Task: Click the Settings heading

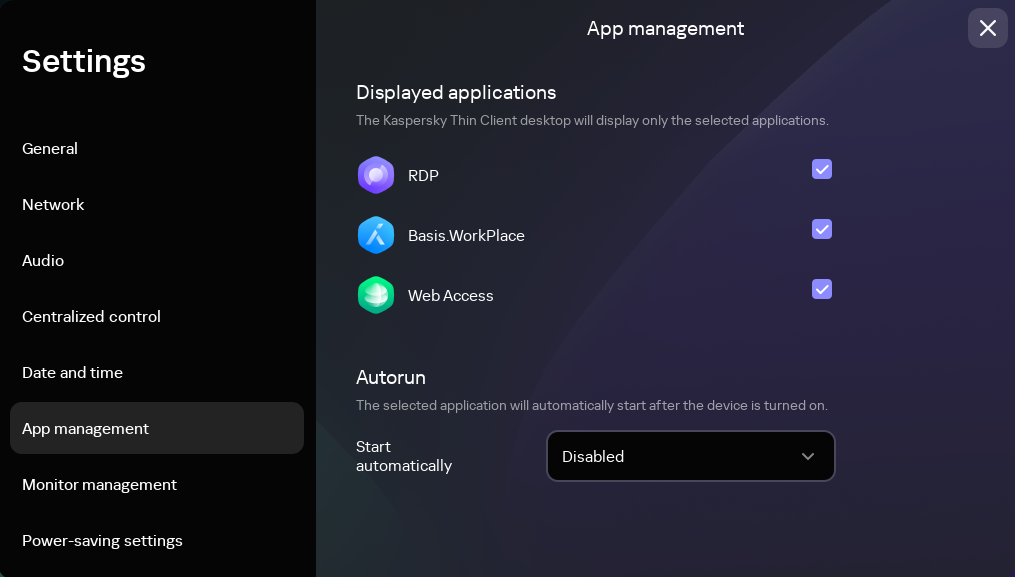Action: [83, 61]
